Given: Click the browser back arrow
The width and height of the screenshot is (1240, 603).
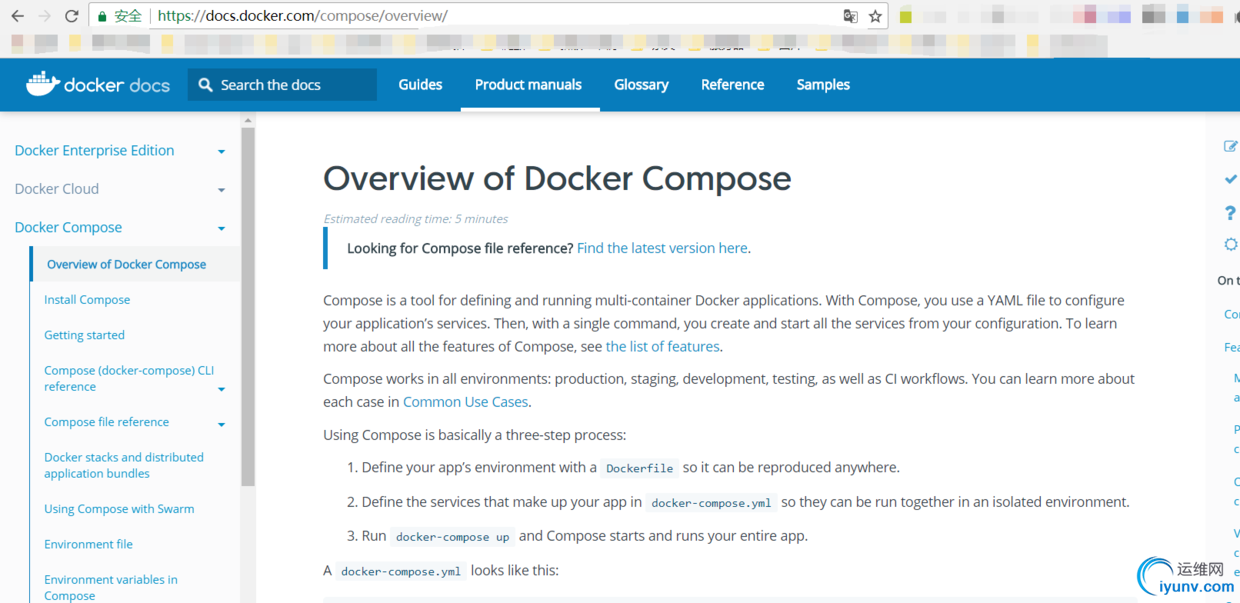Looking at the screenshot, I should pos(17,16).
